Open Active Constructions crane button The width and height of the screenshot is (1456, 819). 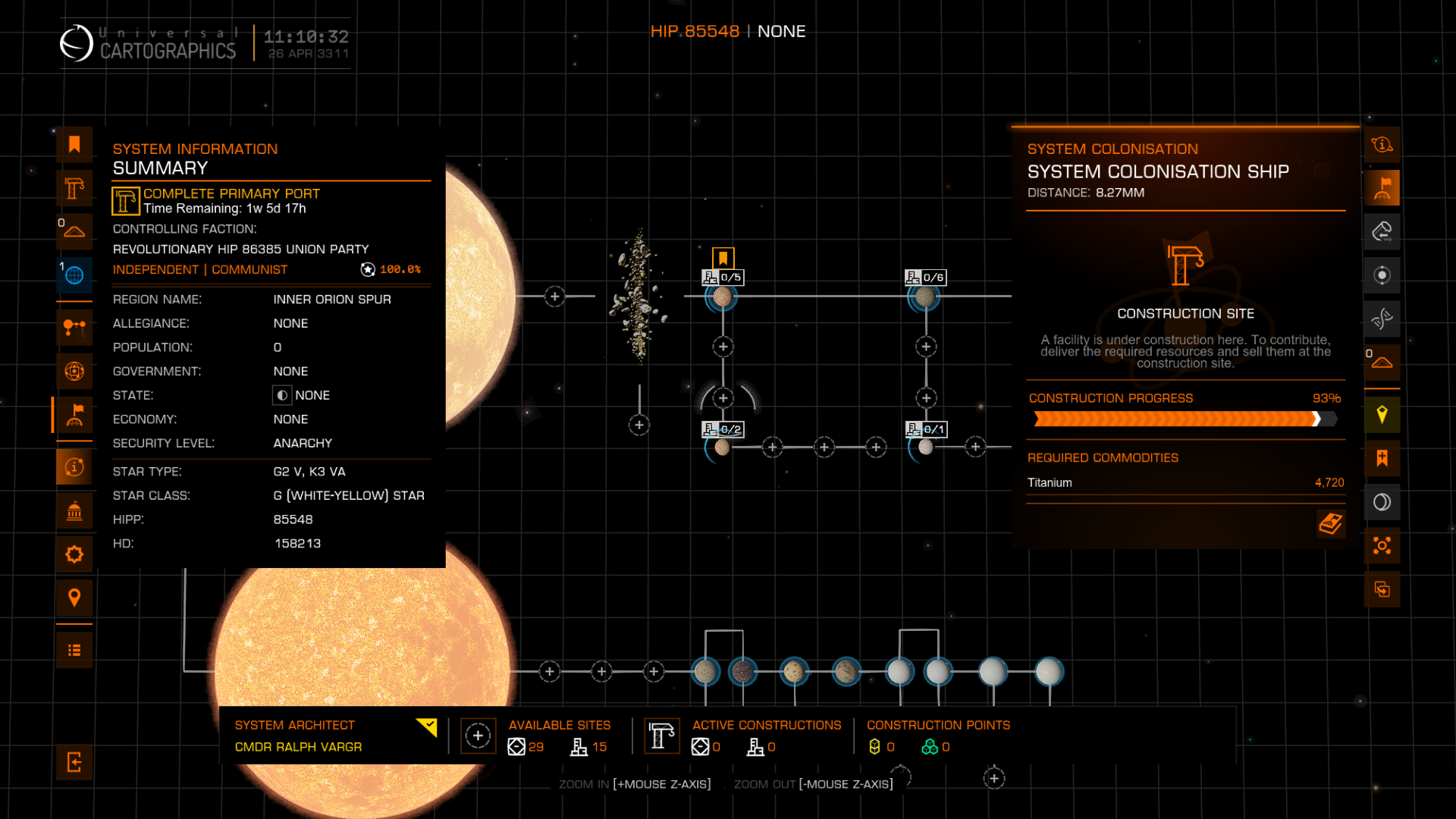661,736
